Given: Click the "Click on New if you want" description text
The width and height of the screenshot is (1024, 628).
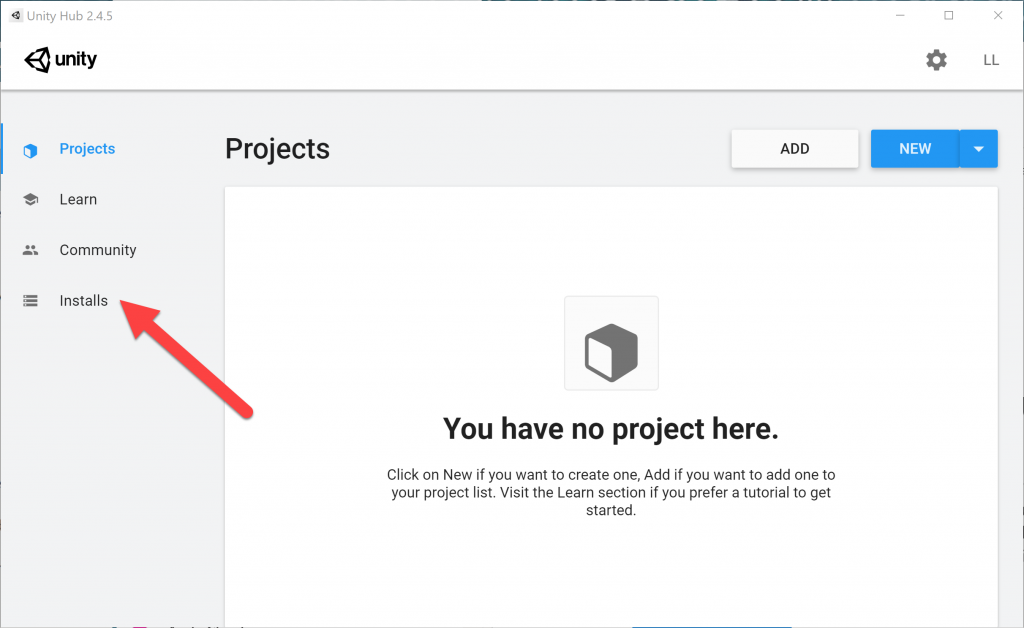Looking at the screenshot, I should point(611,492).
